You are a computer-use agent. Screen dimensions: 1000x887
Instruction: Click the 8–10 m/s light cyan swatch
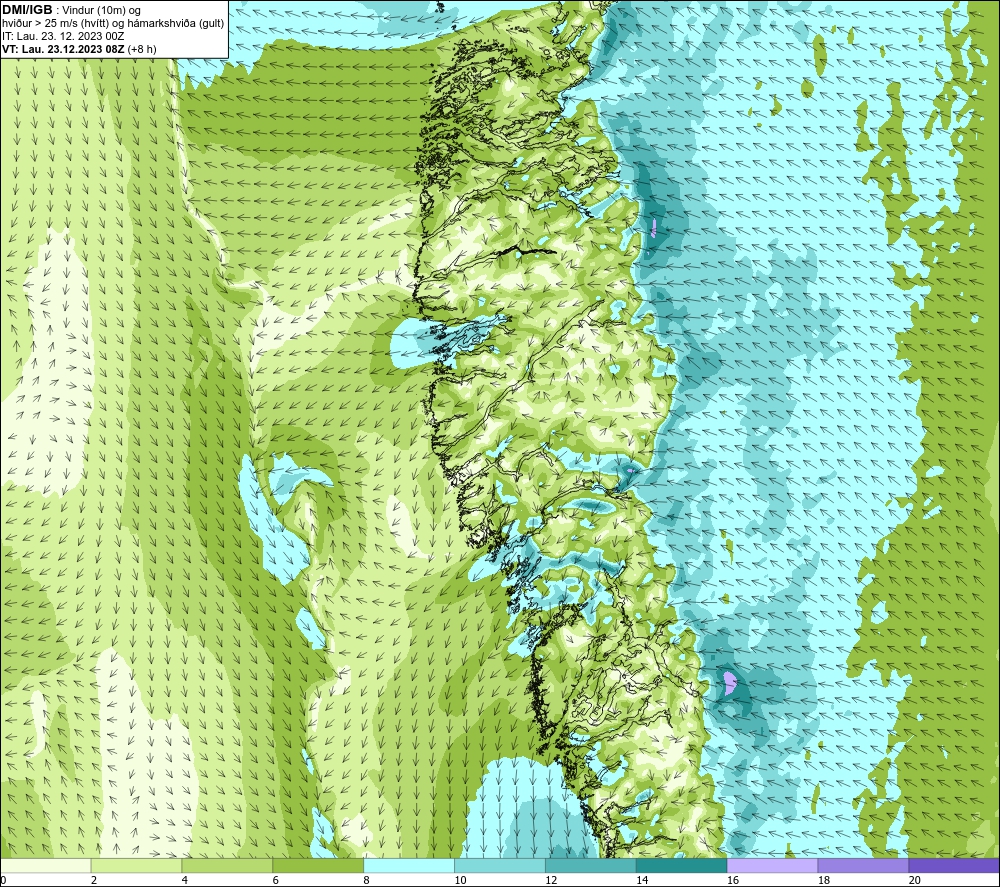click(x=409, y=865)
